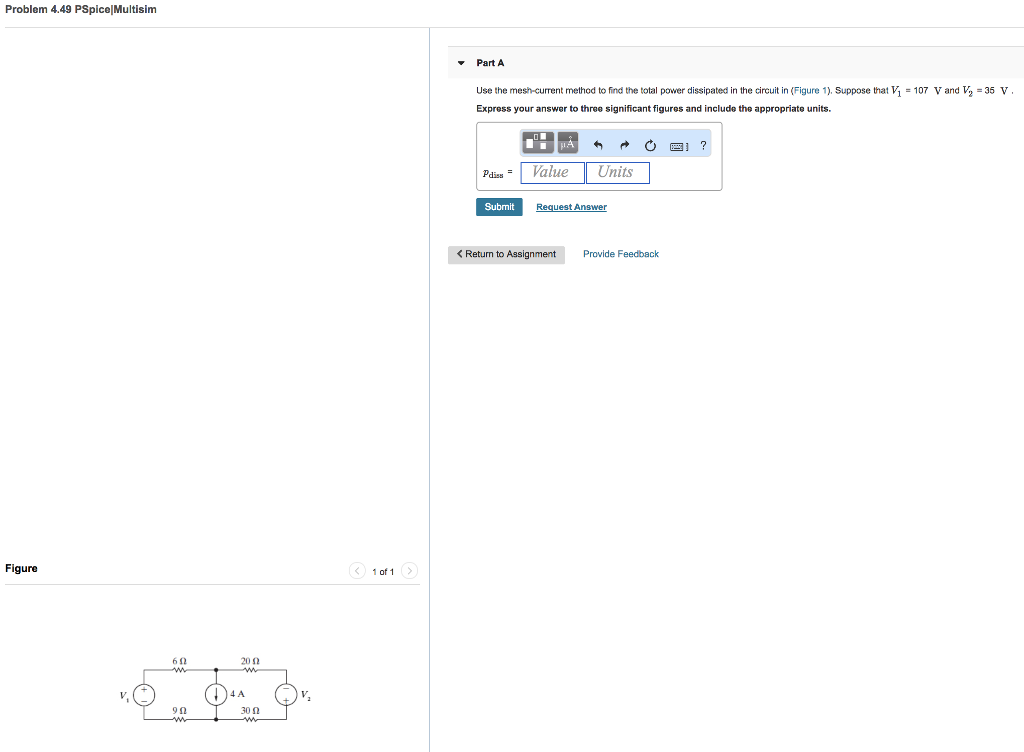1024x752 pixels.
Task: Click inside the Value input field
Action: (x=552, y=172)
